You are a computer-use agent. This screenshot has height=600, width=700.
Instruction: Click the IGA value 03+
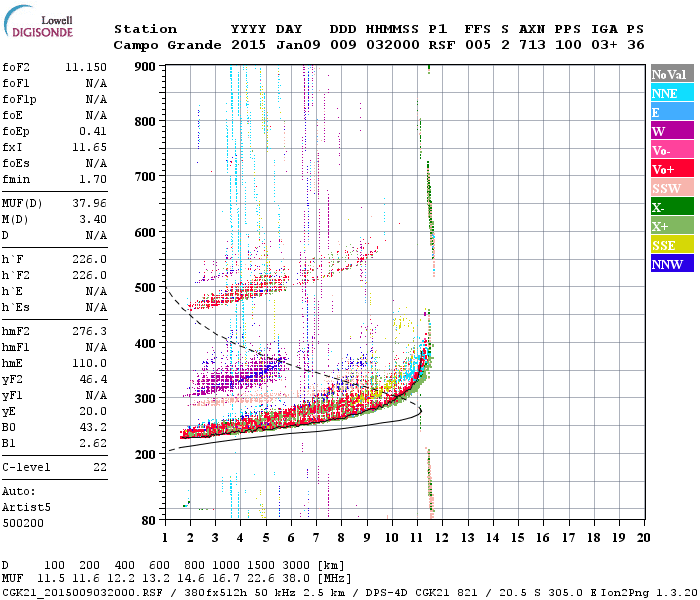604,45
